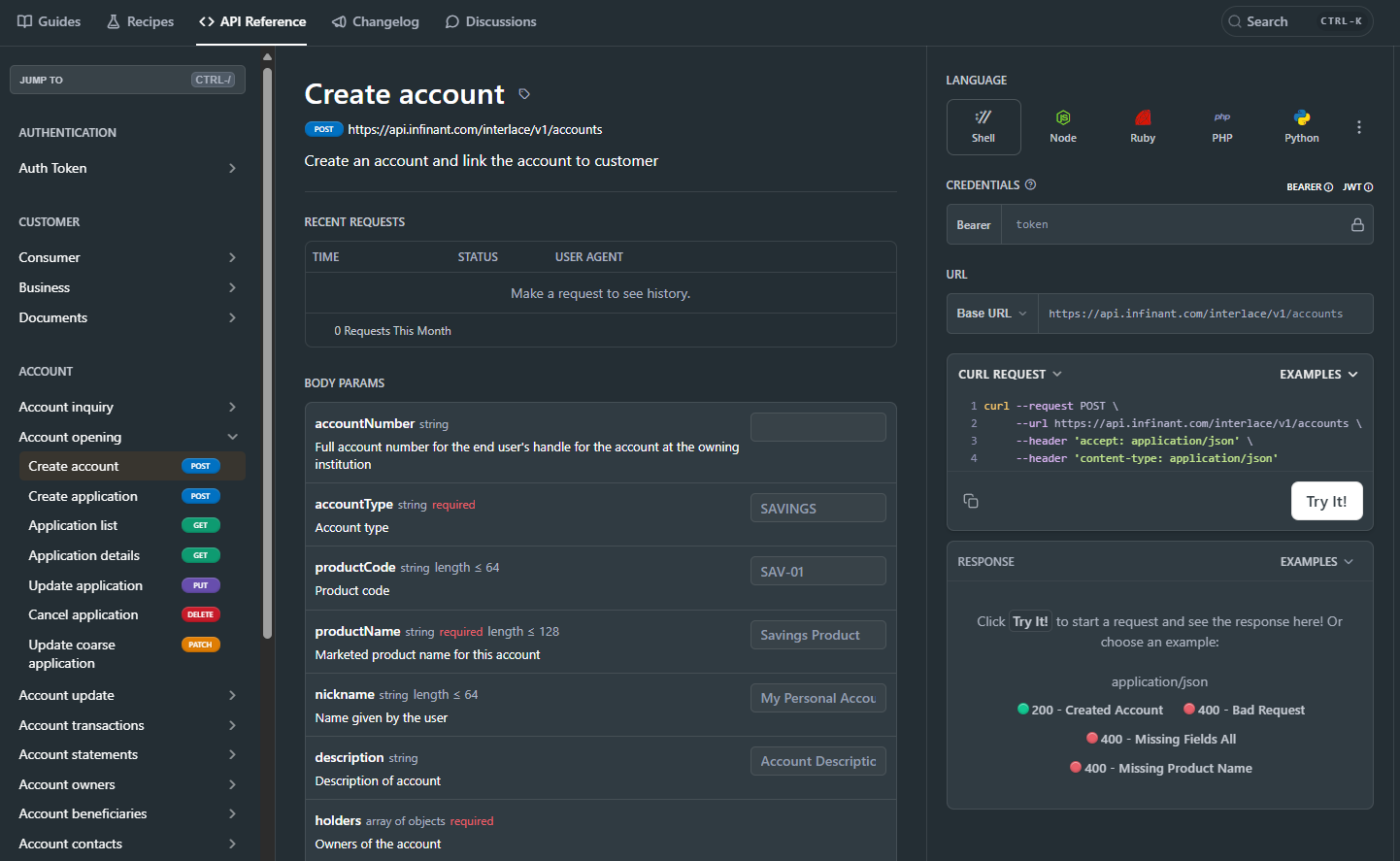Open the Application list page
Image resolution: width=1400 pixels, height=861 pixels.
[73, 525]
